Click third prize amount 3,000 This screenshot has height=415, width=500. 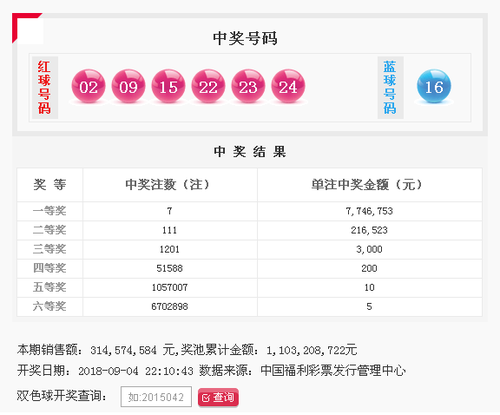pos(369,249)
